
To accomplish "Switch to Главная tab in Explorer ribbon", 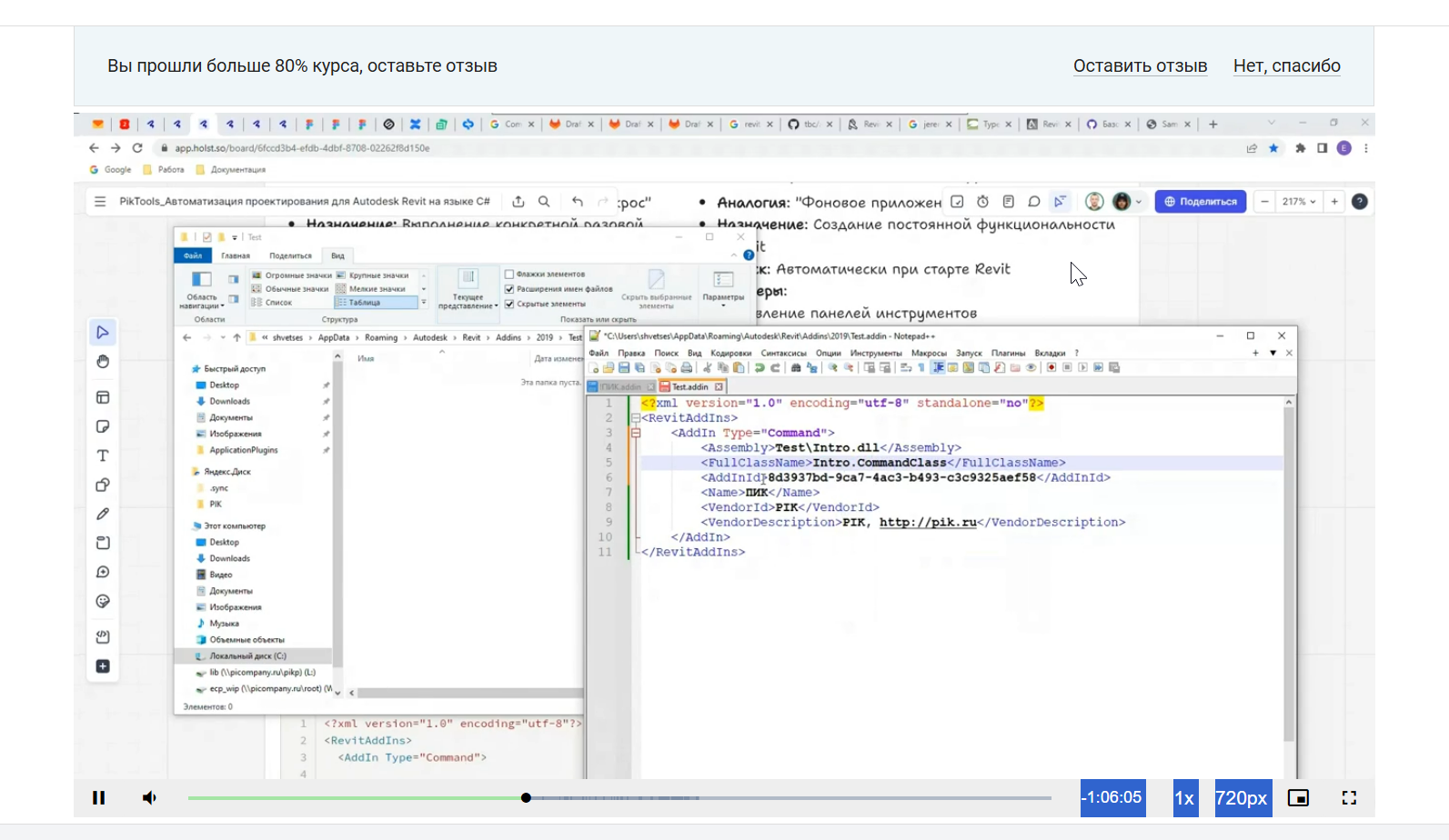I will (x=236, y=255).
